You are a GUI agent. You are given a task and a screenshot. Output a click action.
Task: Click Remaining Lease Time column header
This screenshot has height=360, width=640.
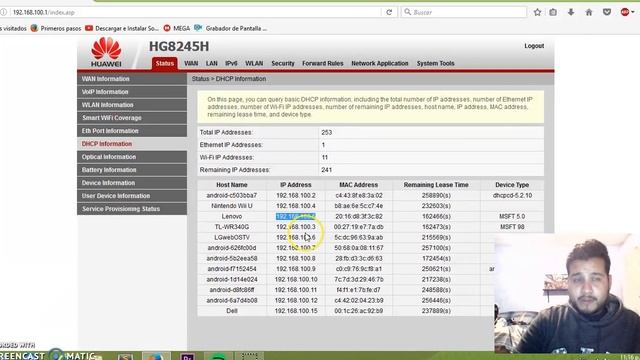pos(436,185)
